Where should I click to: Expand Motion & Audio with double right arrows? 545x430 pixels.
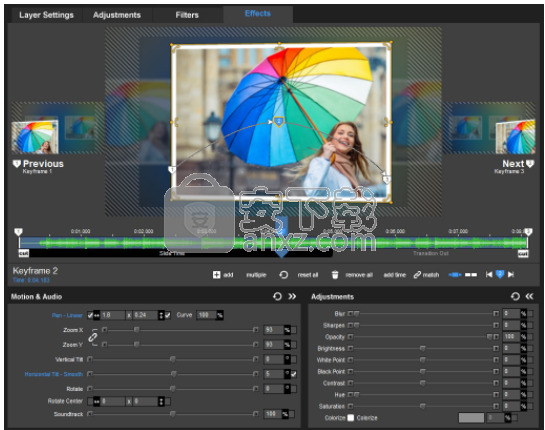coord(292,296)
